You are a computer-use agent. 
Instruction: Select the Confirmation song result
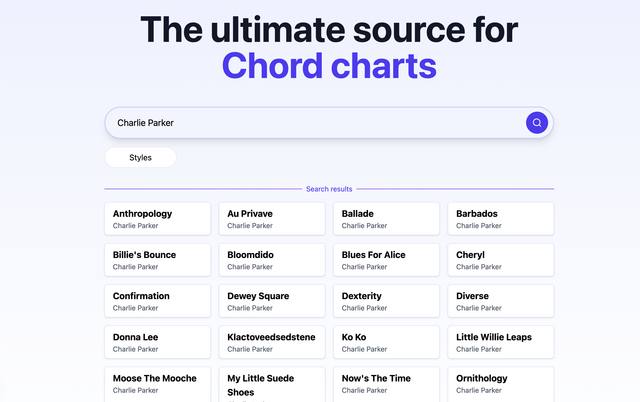[157, 301]
